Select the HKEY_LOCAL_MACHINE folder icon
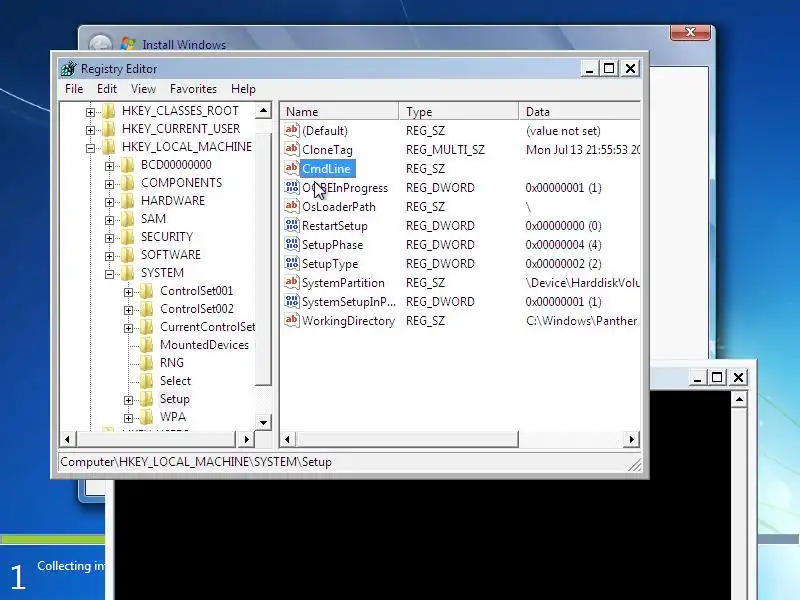Image resolution: width=800 pixels, height=600 pixels. tap(109, 147)
